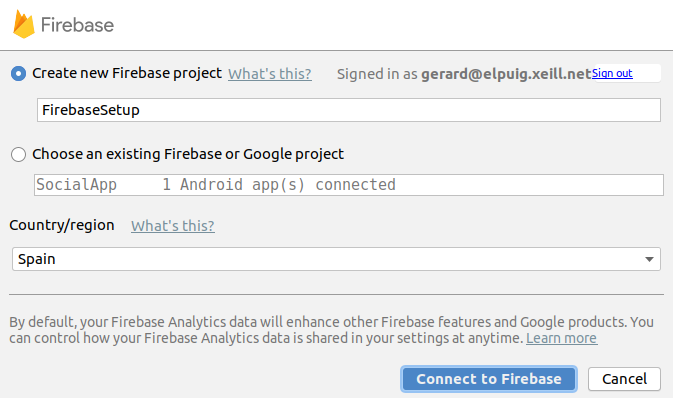The width and height of the screenshot is (673, 398).
Task: Open What's this? beside Create new project
Action: [270, 74]
